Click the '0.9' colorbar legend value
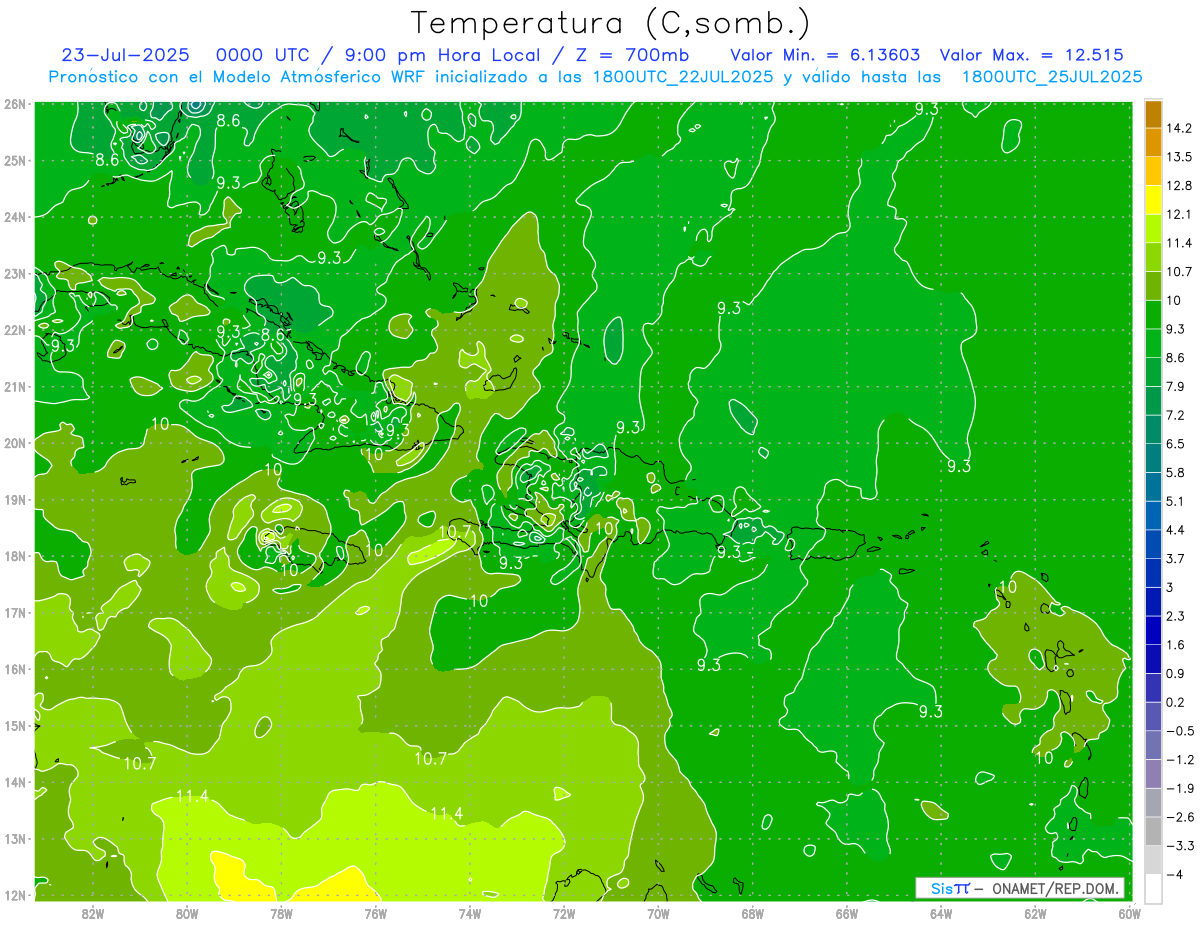The height and width of the screenshot is (927, 1200). (1175, 673)
